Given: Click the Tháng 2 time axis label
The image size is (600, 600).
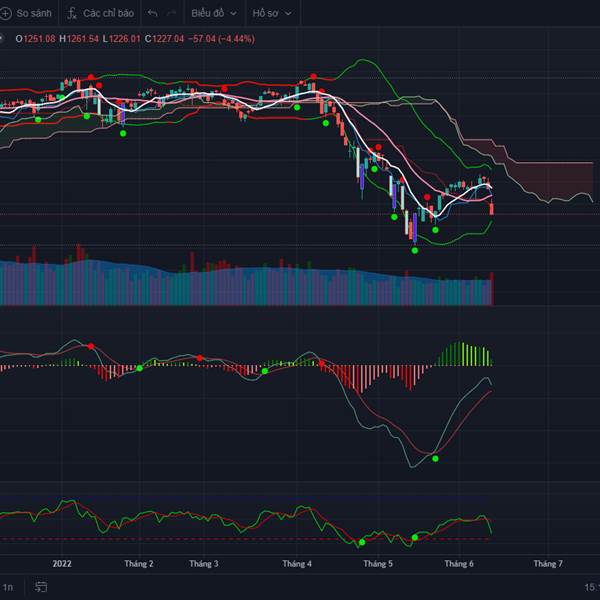Looking at the screenshot, I should point(139,564).
